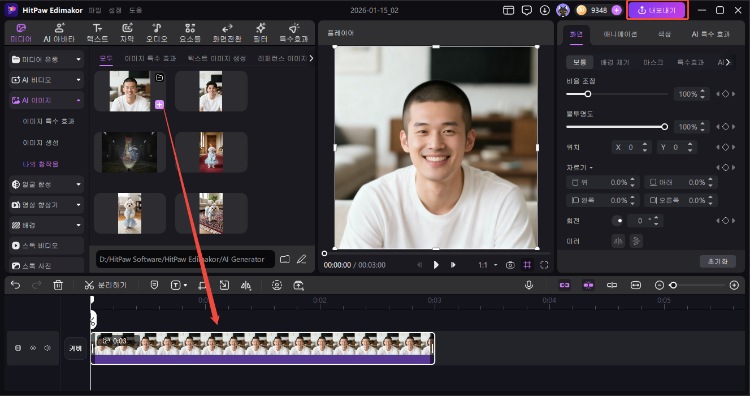Toggle the grid overlay in the player
The width and height of the screenshot is (750, 396).
click(527, 265)
